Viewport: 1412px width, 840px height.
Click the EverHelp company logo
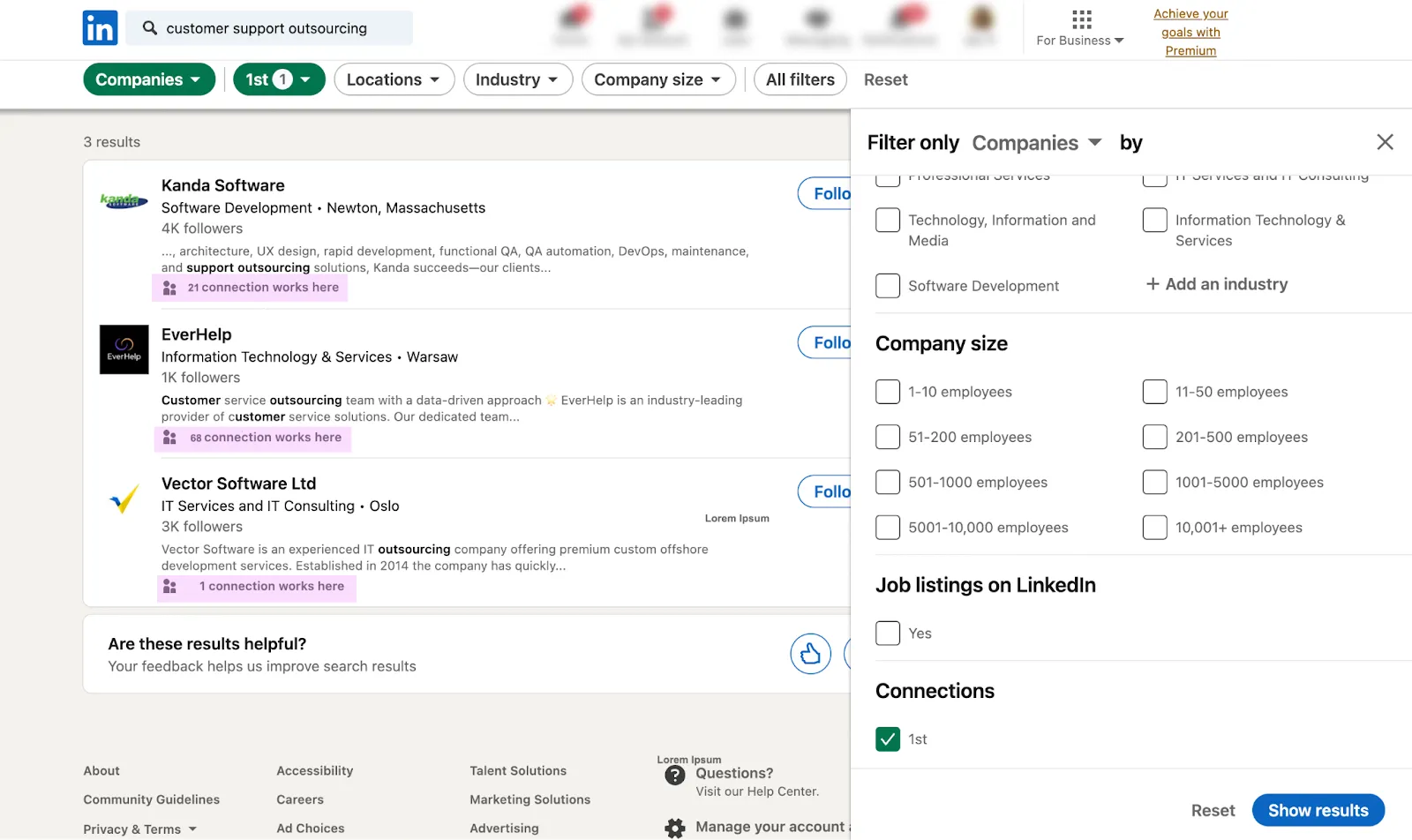124,349
